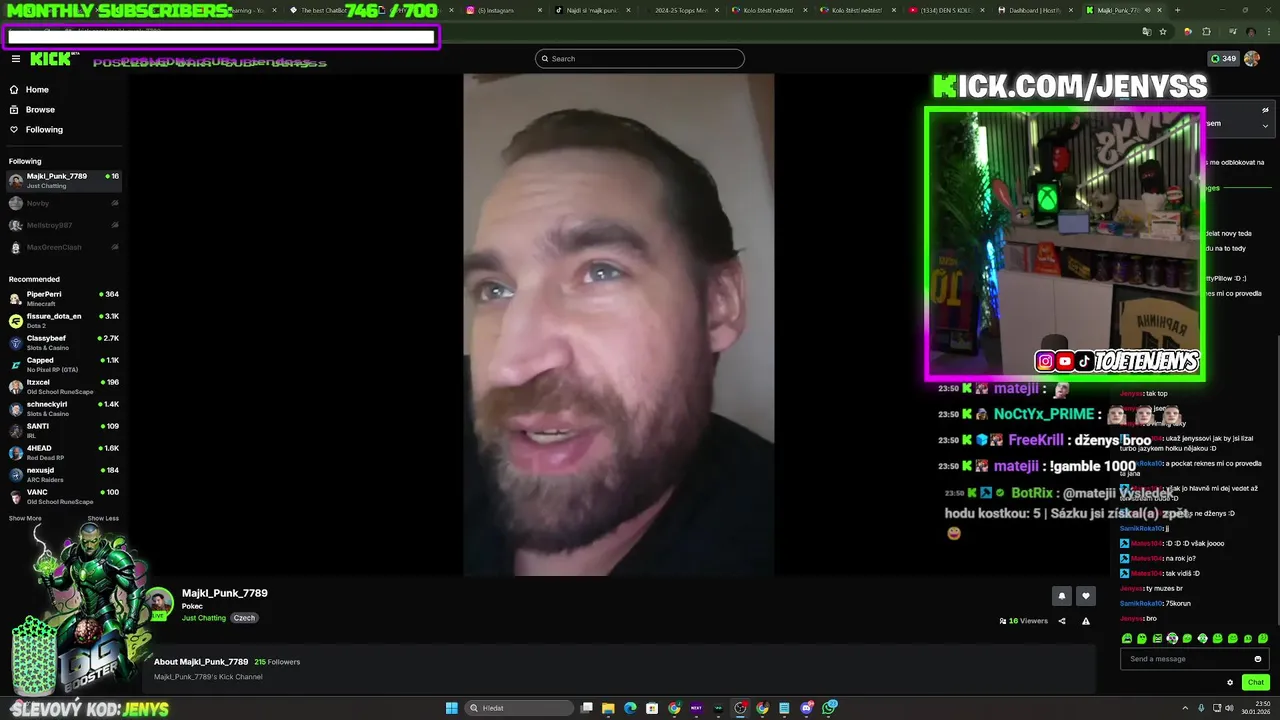Viewport: 1280px width, 720px height.
Task: Click the notification bell for the channel
Action: click(1062, 596)
